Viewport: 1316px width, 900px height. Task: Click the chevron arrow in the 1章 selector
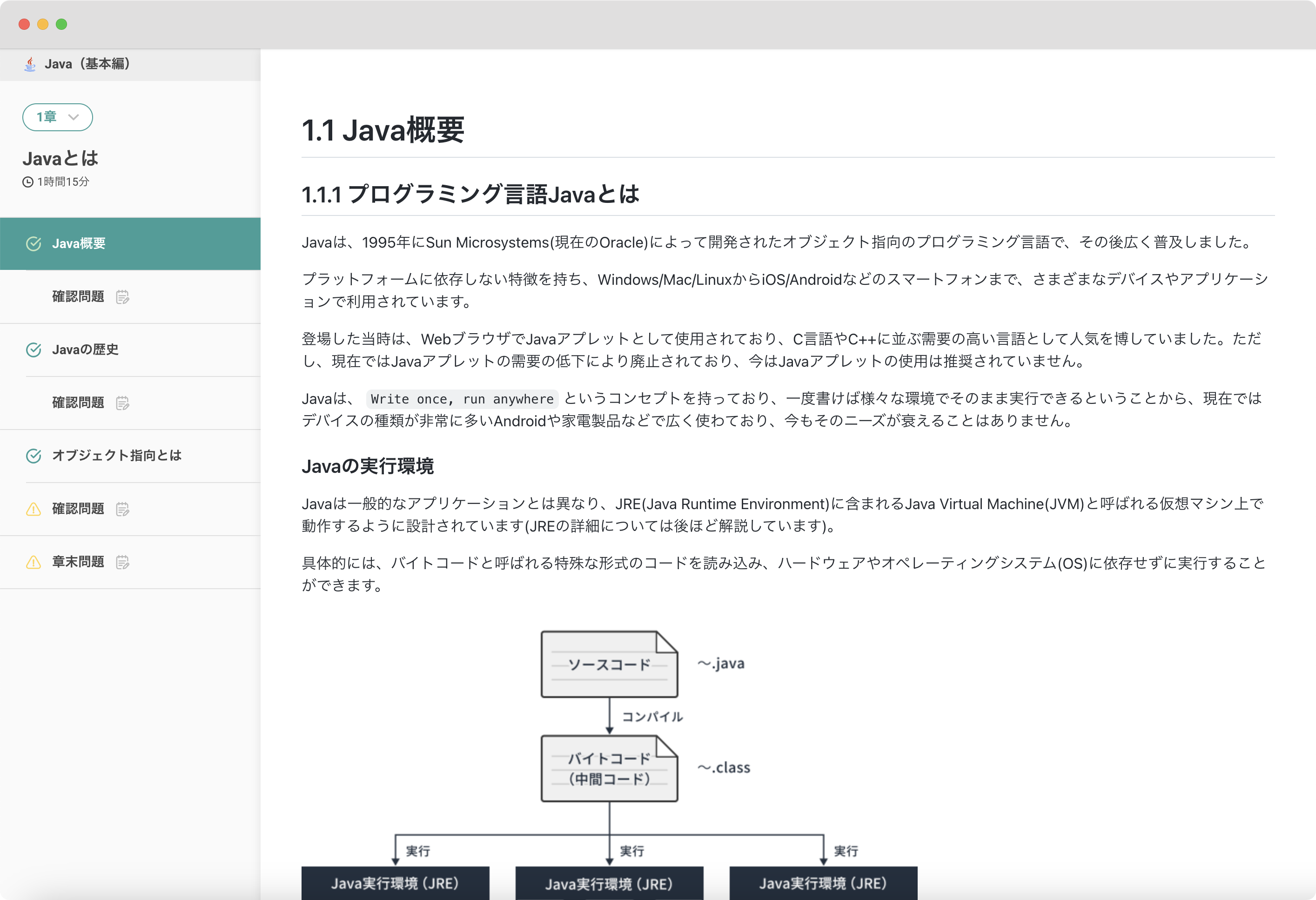(x=74, y=117)
